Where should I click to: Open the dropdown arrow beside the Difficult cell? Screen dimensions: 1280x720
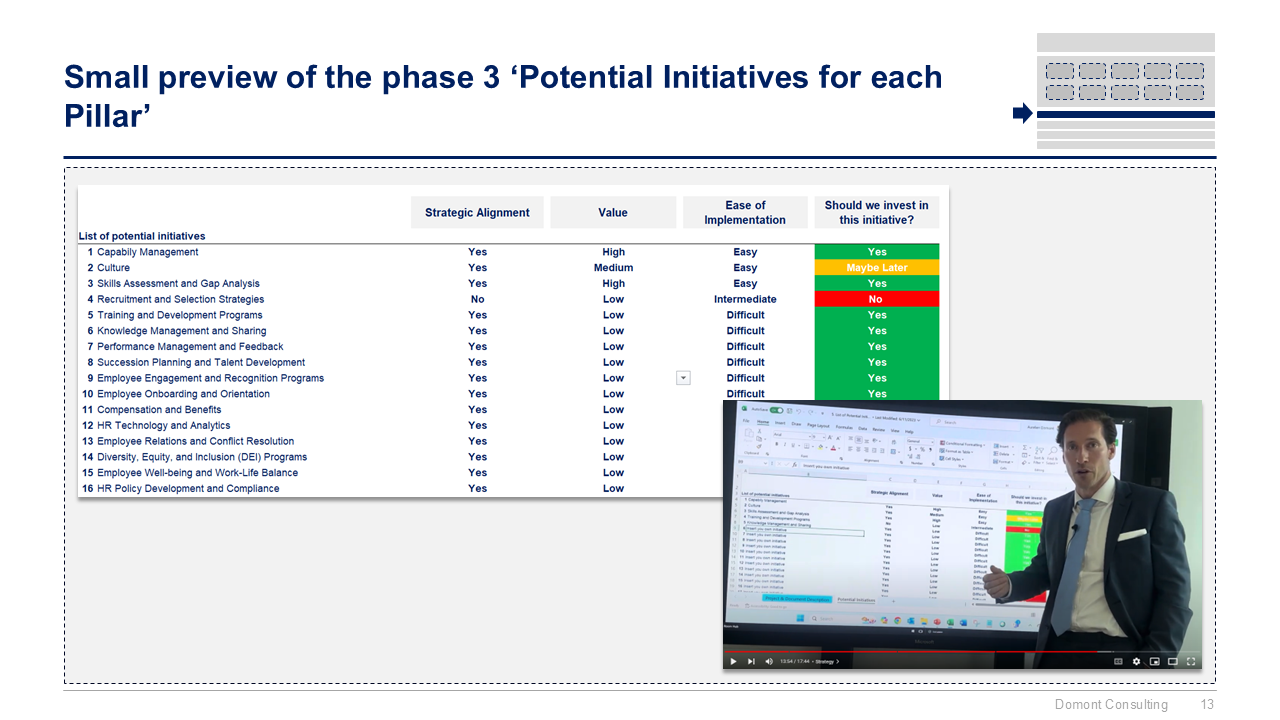coord(683,378)
